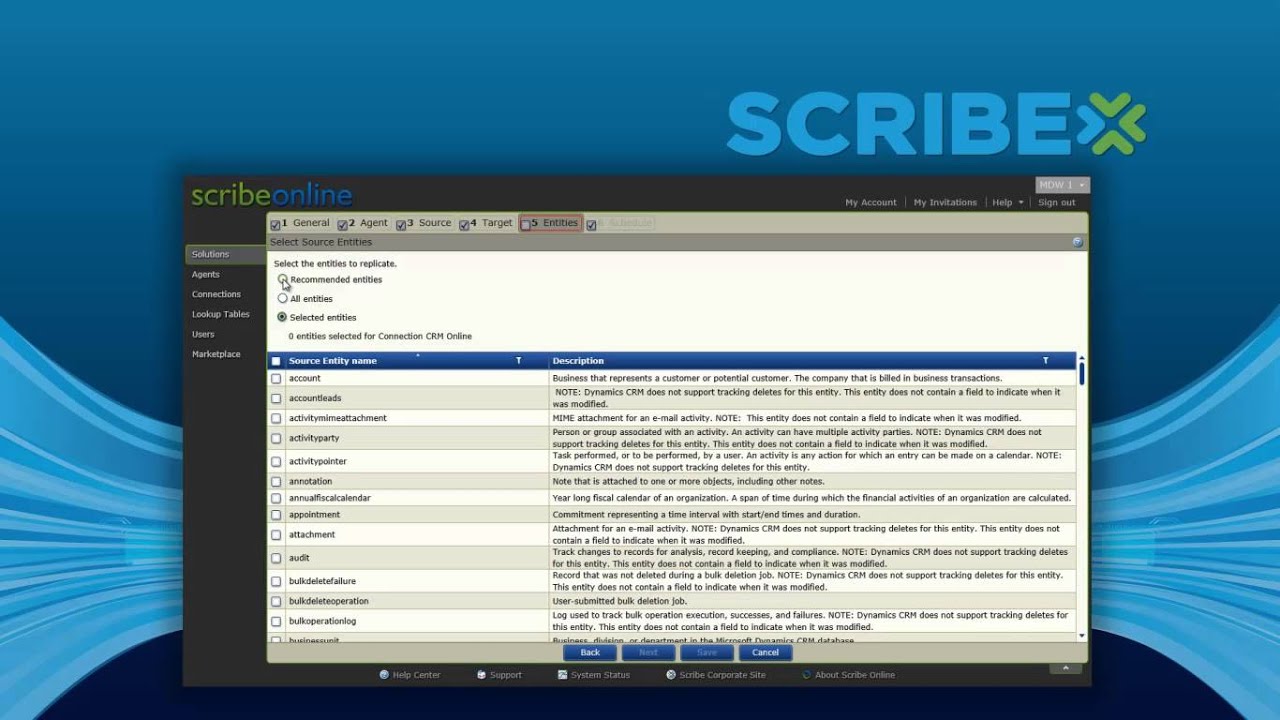Sort by the Source Entity name column header

[x=333, y=361]
